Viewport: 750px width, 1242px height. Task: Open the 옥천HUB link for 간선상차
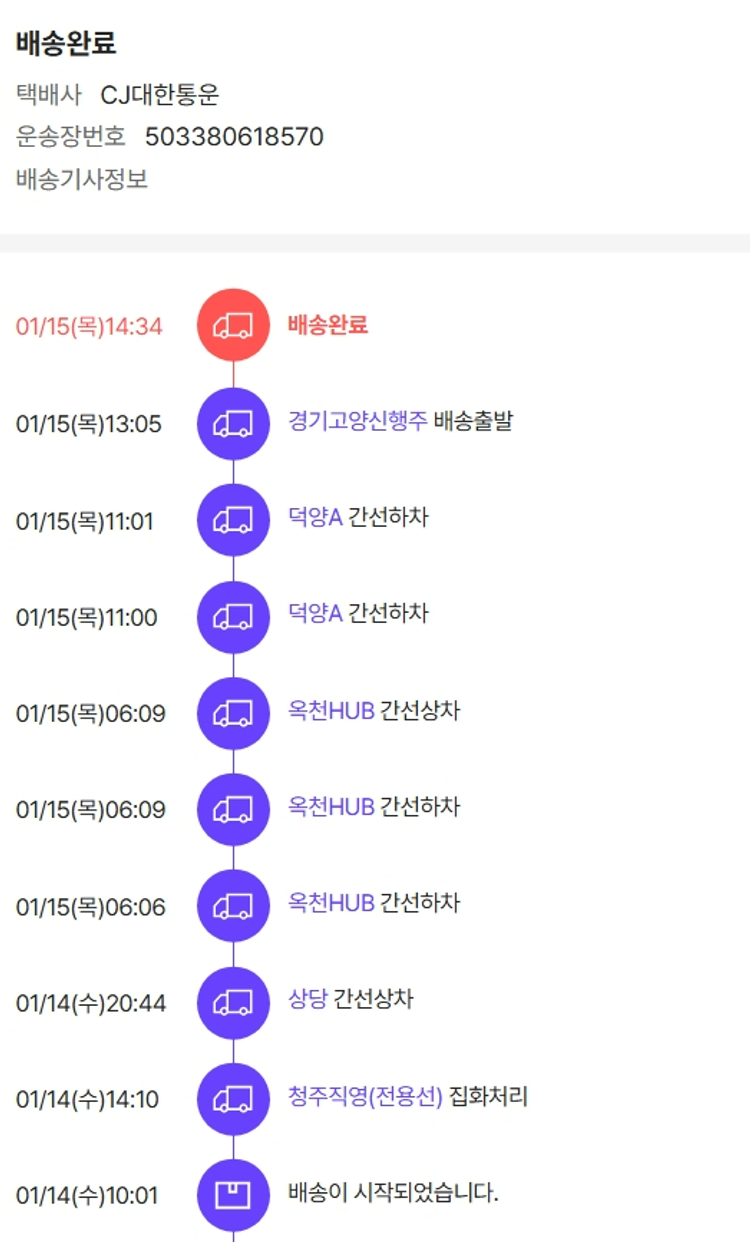pos(331,711)
